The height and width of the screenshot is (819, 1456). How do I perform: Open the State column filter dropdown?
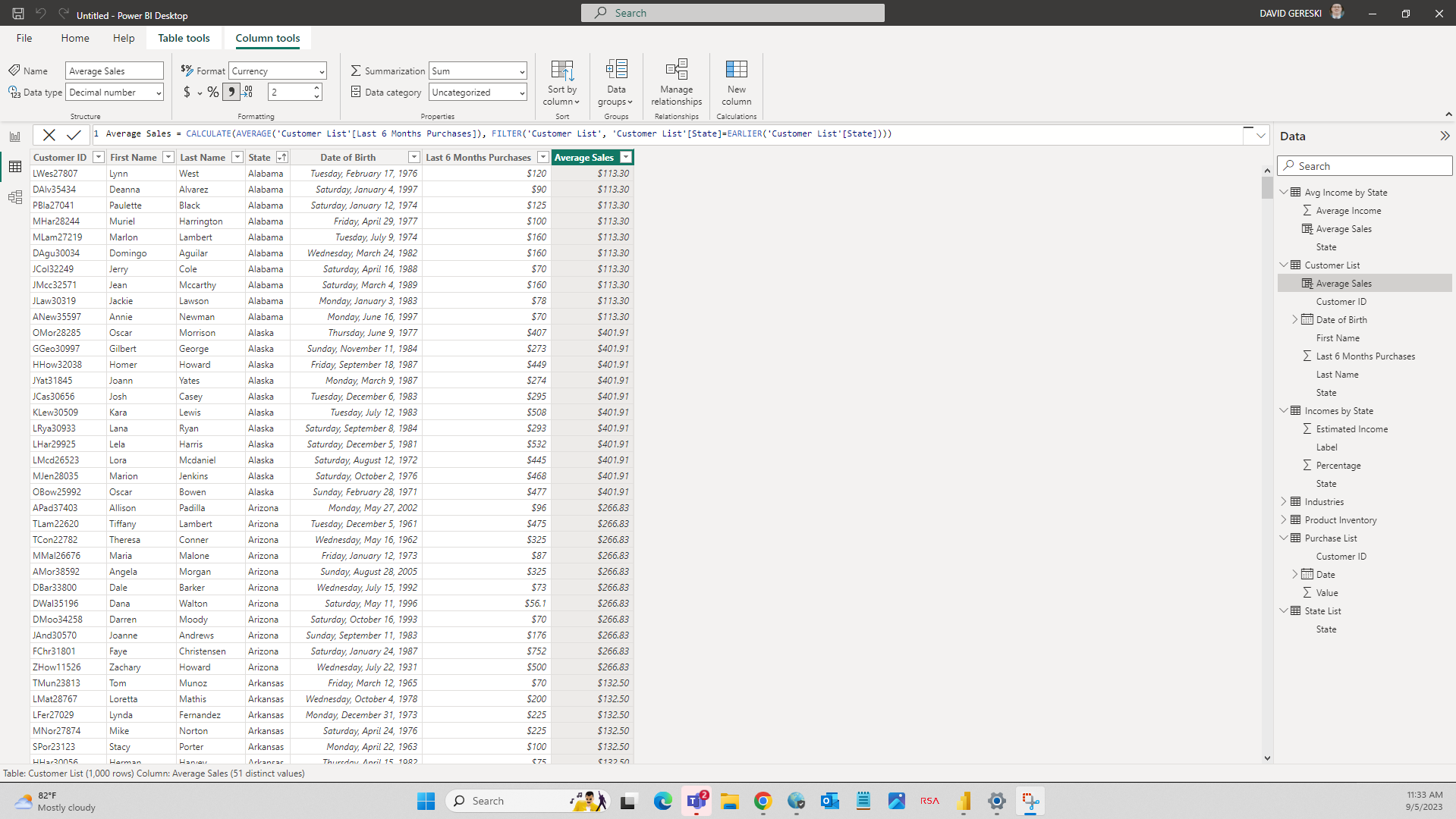click(x=281, y=157)
